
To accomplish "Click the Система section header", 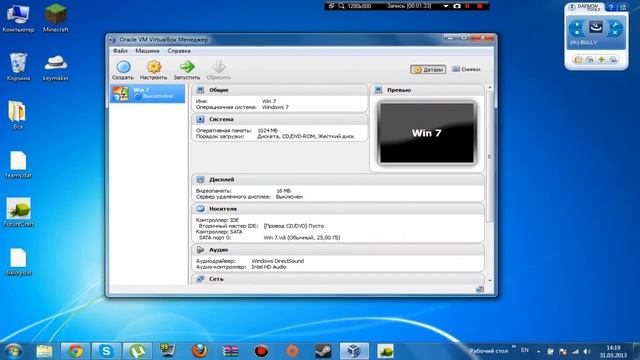I will click(280, 120).
